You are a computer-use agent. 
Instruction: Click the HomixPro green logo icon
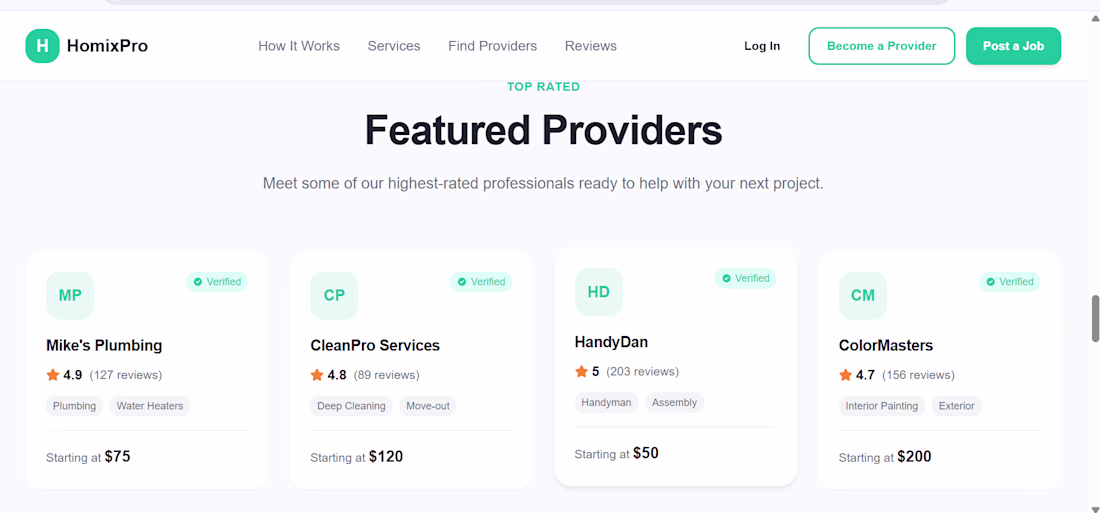pyautogui.click(x=42, y=46)
